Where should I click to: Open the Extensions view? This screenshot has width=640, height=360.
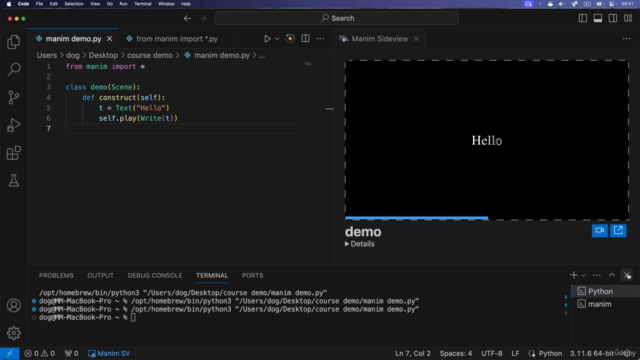(x=13, y=153)
